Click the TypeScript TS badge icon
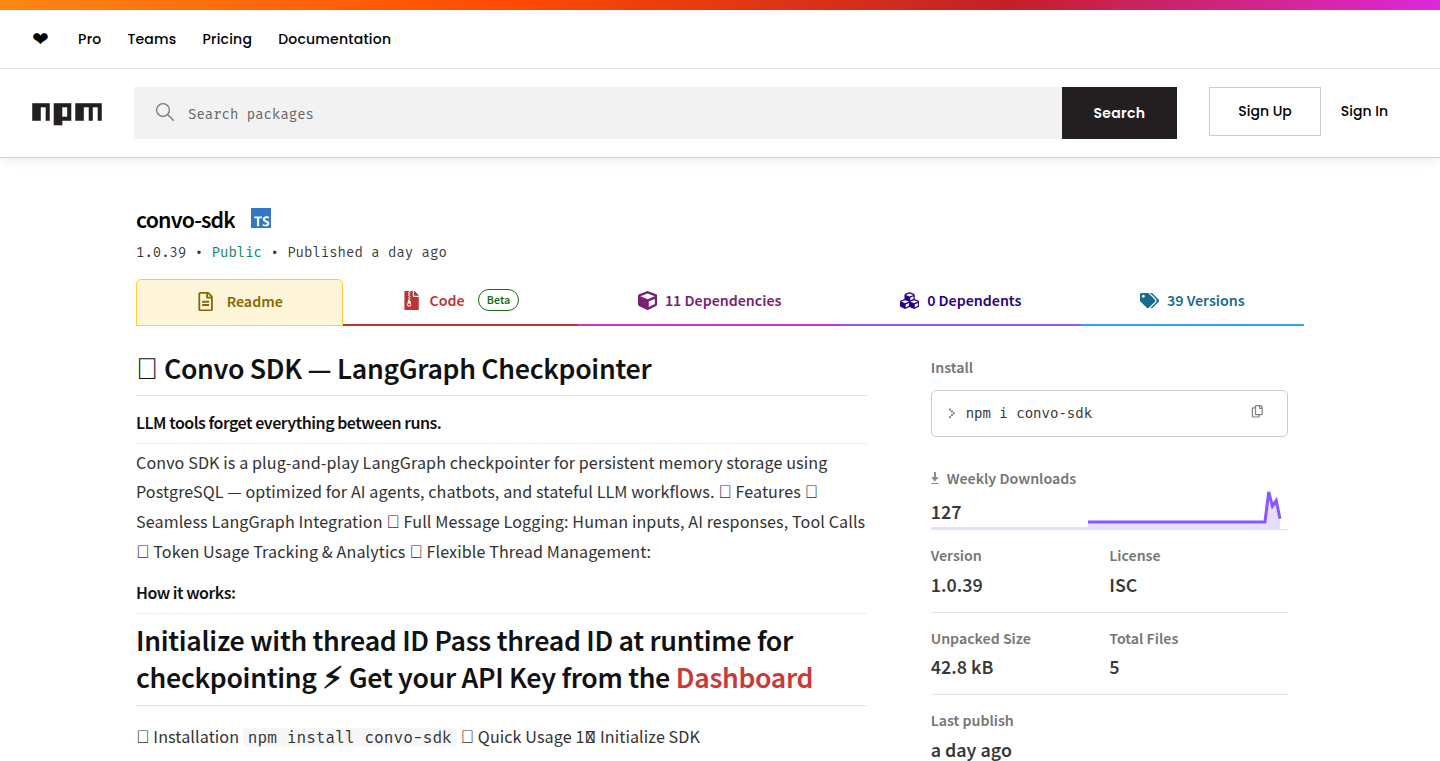Viewport: 1440px width, 761px height. click(261, 220)
